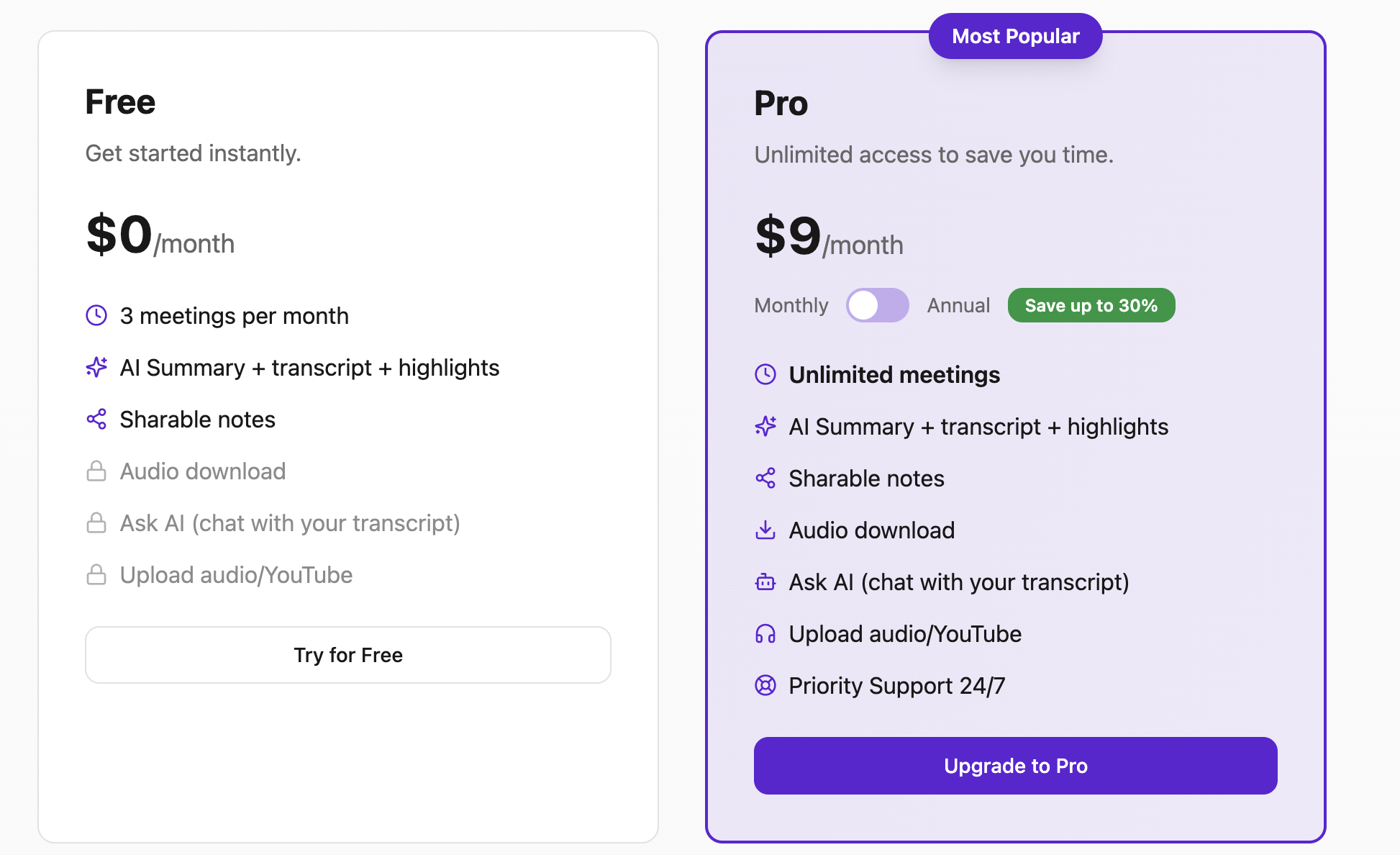Click the share icon in the Pro plan
1400x855 pixels.
click(765, 478)
